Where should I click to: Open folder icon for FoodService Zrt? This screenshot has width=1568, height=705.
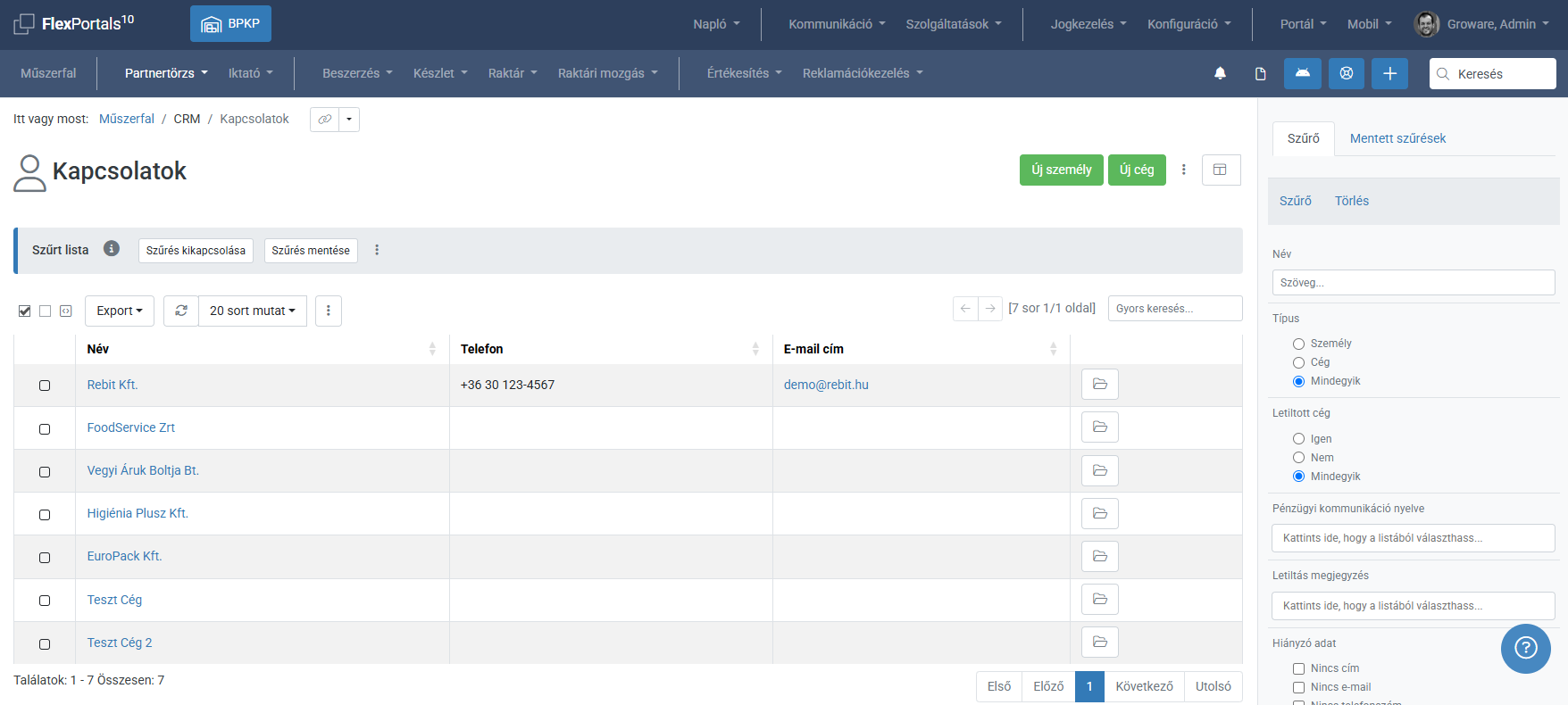click(x=1100, y=427)
